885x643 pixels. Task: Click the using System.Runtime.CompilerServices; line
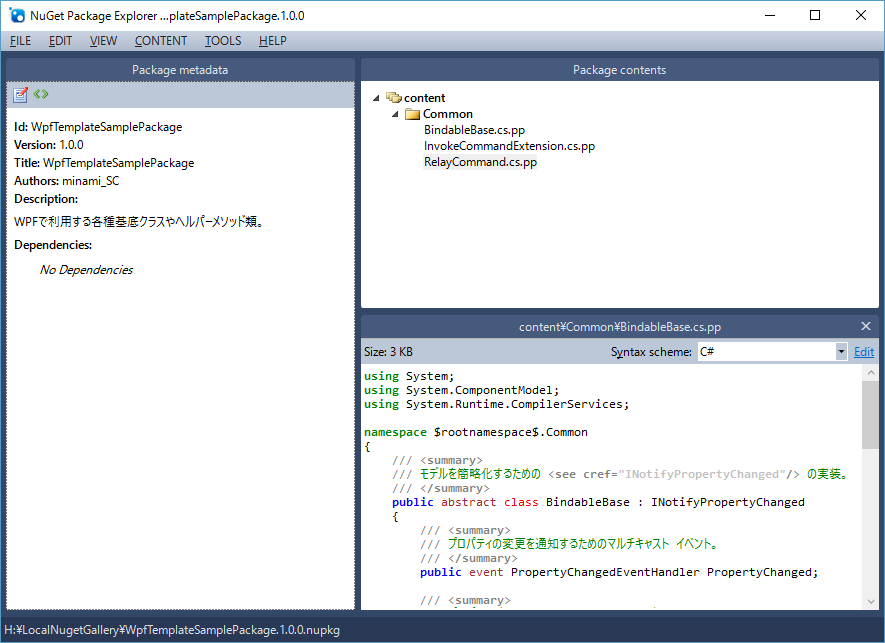click(496, 404)
